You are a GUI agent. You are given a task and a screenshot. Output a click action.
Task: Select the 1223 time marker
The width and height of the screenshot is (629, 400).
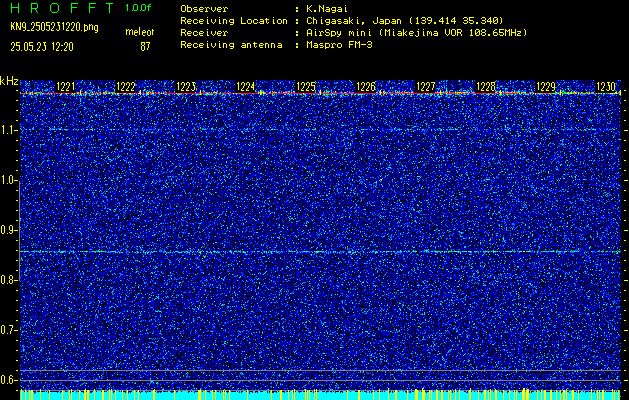pyautogui.click(x=185, y=86)
